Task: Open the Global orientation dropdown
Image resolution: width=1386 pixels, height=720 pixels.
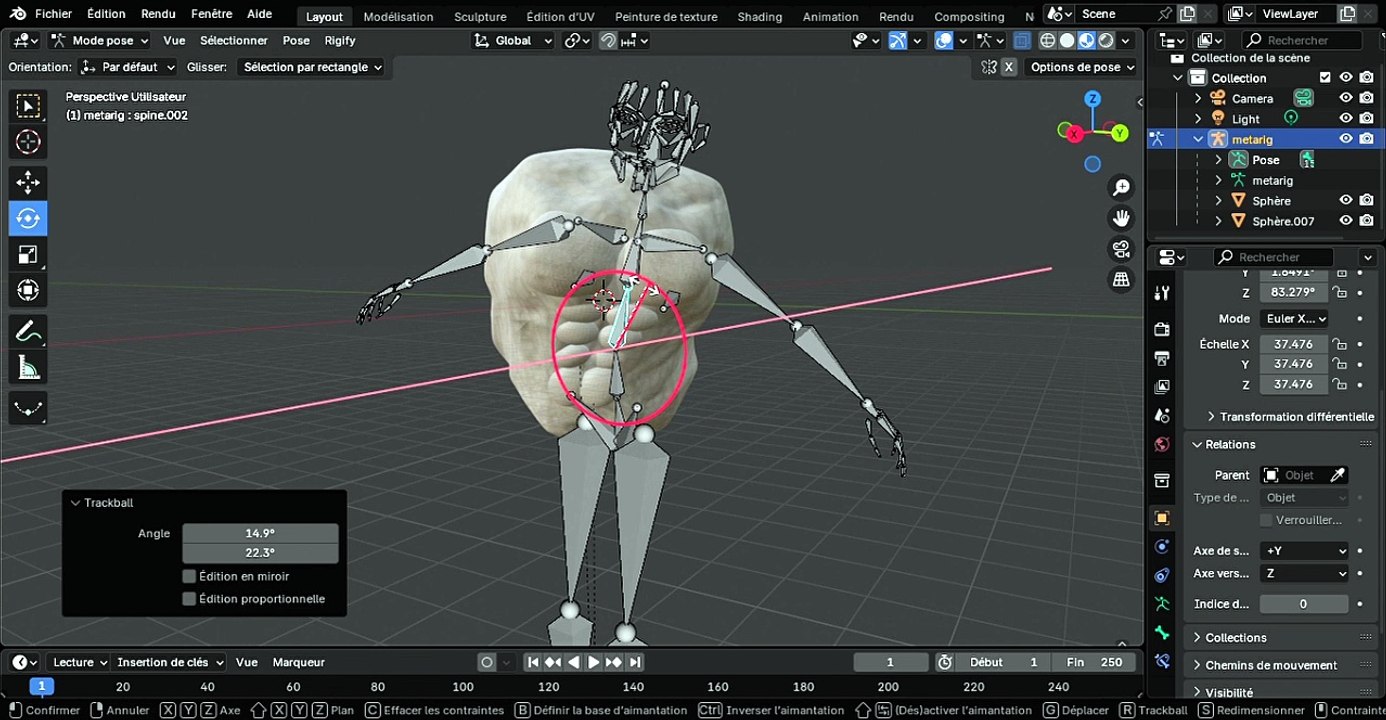Action: pos(513,41)
